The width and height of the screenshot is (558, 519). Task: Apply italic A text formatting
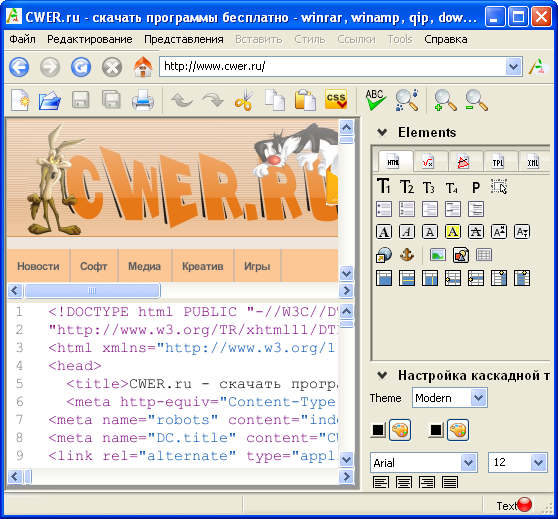(x=407, y=232)
